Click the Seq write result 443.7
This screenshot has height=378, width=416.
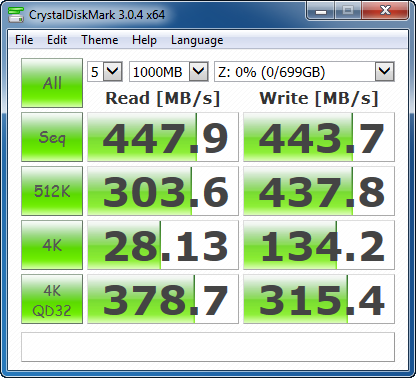coord(319,137)
